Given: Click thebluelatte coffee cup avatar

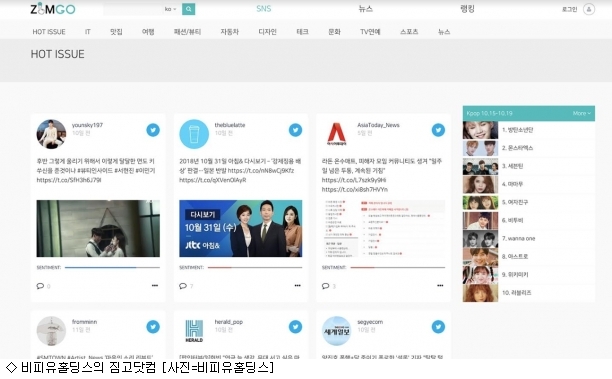Looking at the screenshot, I should coord(194,134).
